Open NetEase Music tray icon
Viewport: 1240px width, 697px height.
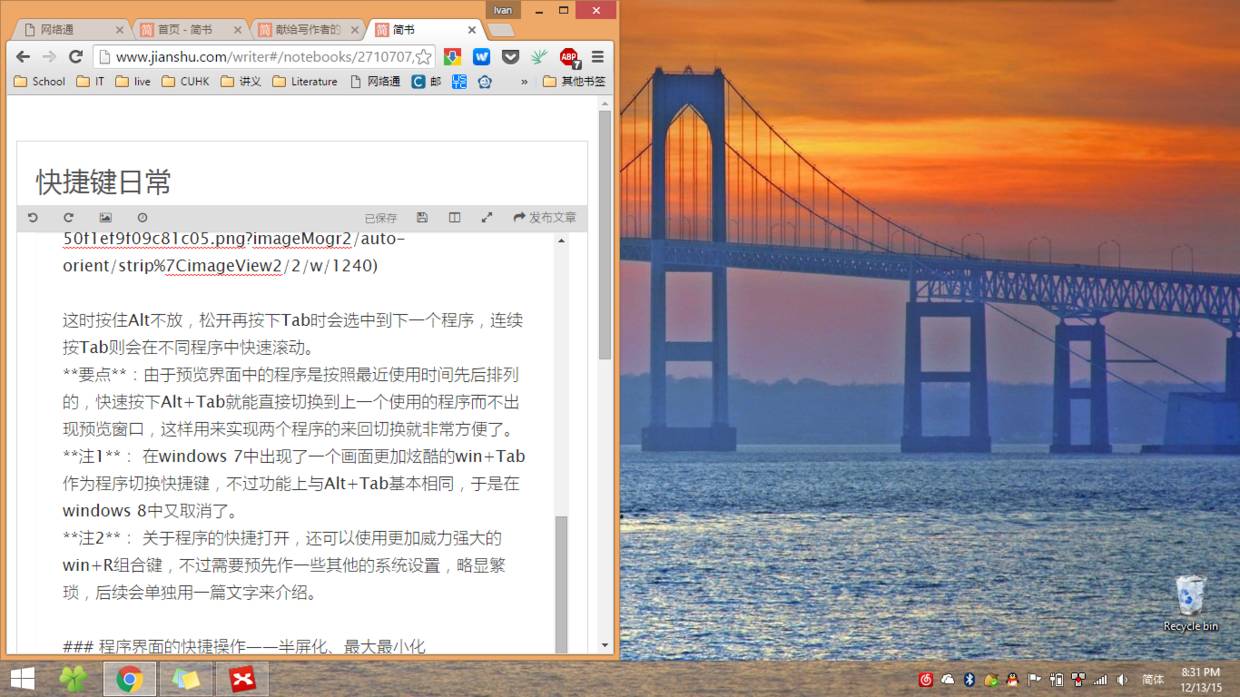click(x=926, y=680)
